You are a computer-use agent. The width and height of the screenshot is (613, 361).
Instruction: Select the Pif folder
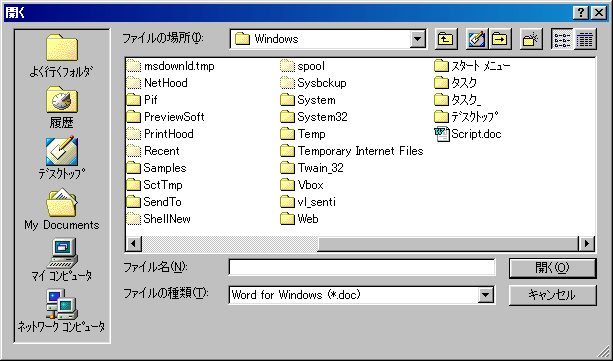(142, 100)
